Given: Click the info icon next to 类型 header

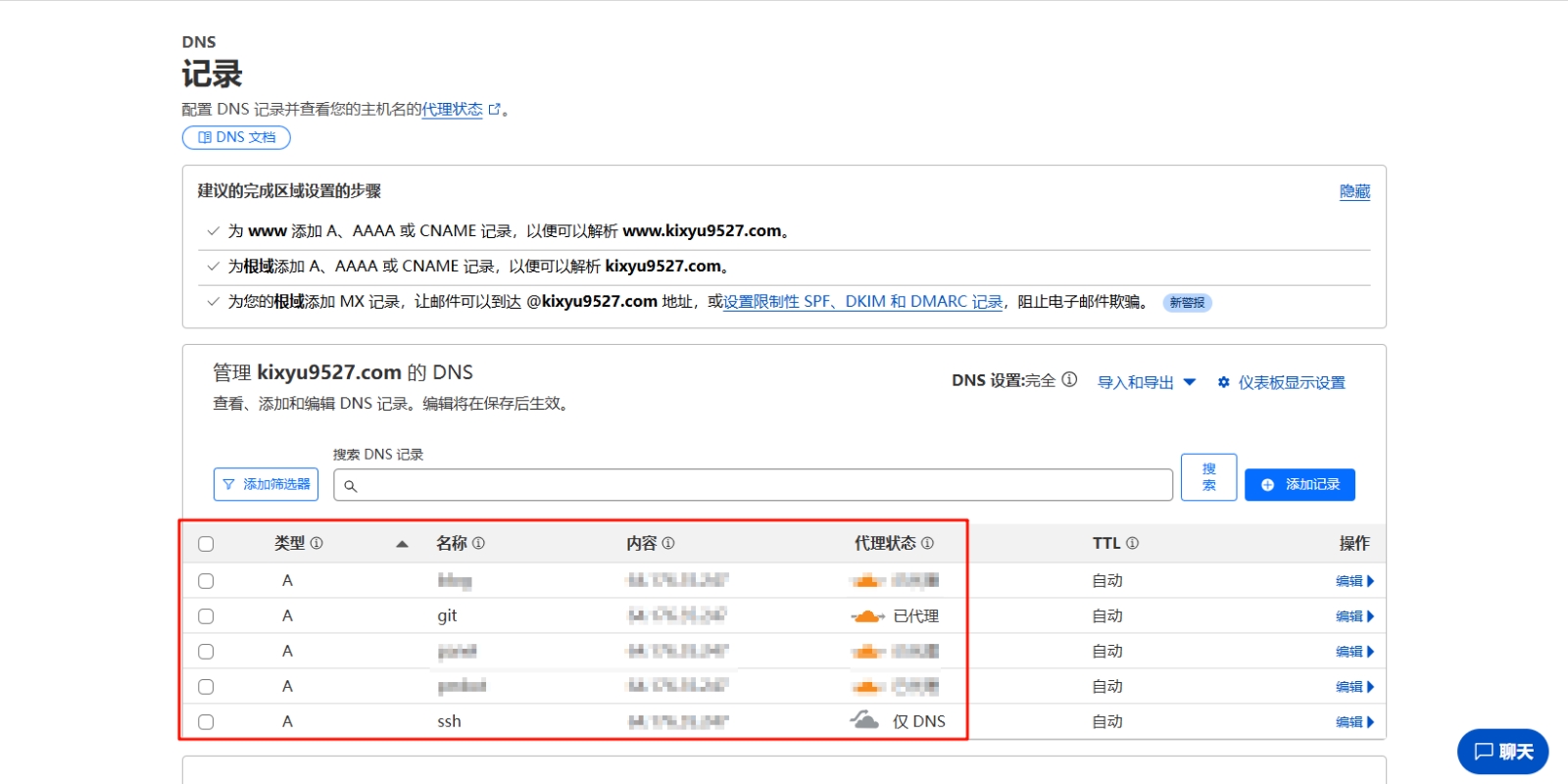Looking at the screenshot, I should [317, 543].
